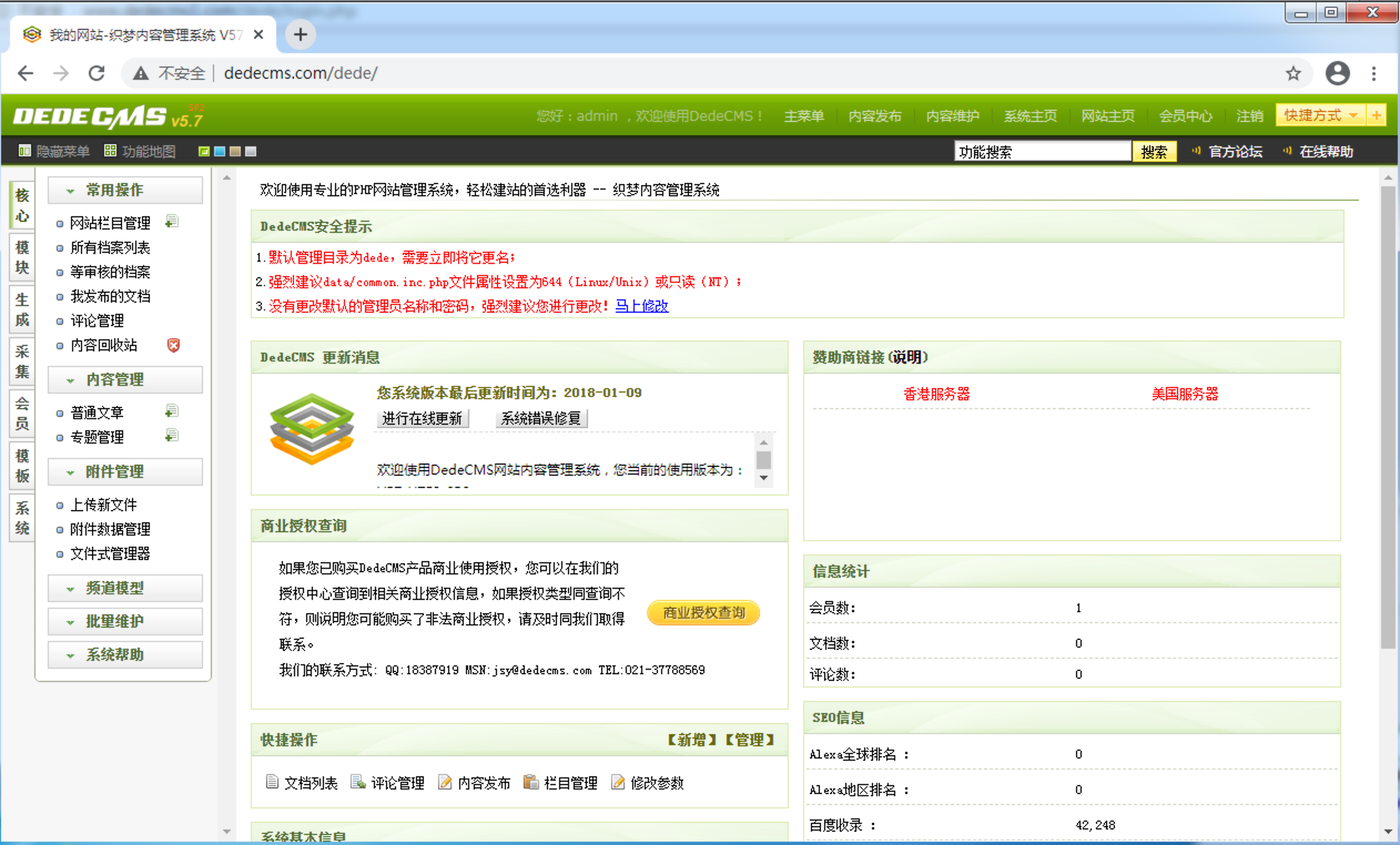
Task: Click the 在线帮助 speaker icon
Action: (1287, 150)
